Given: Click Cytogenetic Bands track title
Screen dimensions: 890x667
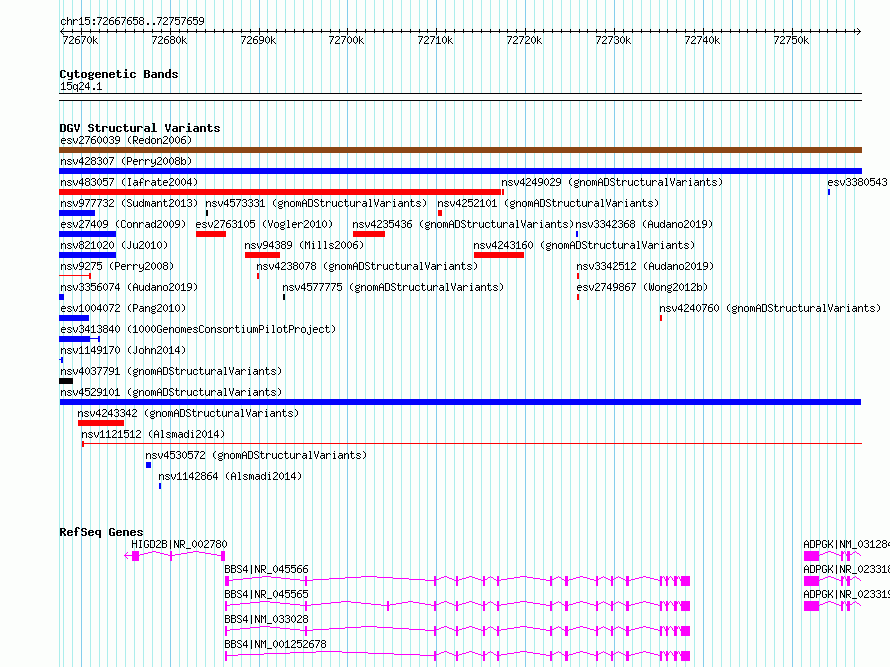Looking at the screenshot, I should click(119, 74).
